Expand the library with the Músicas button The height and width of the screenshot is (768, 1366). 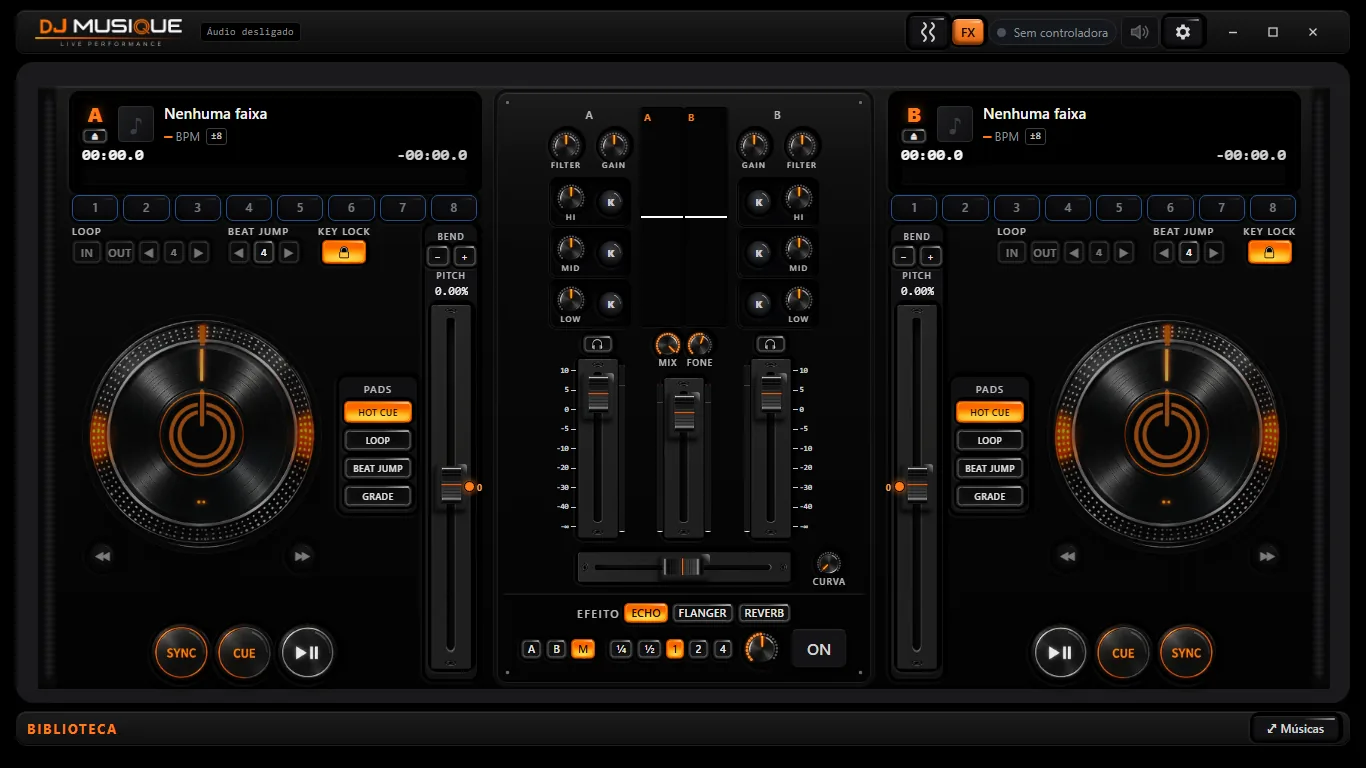click(1295, 728)
